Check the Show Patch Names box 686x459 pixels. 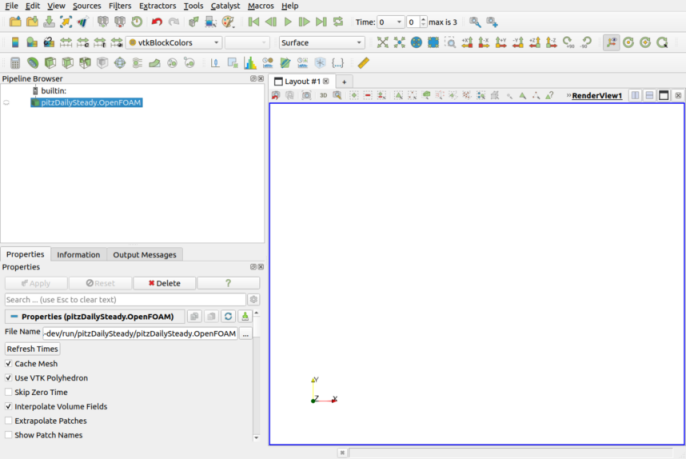coord(9,435)
